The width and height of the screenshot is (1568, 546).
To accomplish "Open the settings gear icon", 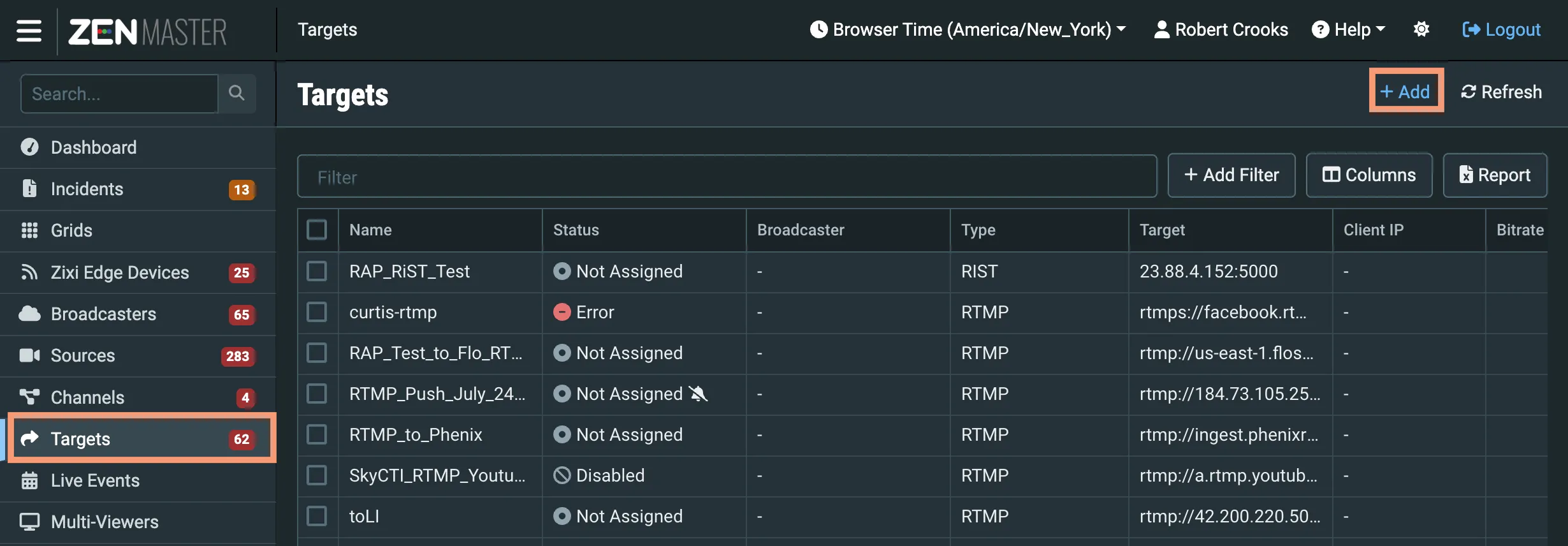I will point(1421,29).
